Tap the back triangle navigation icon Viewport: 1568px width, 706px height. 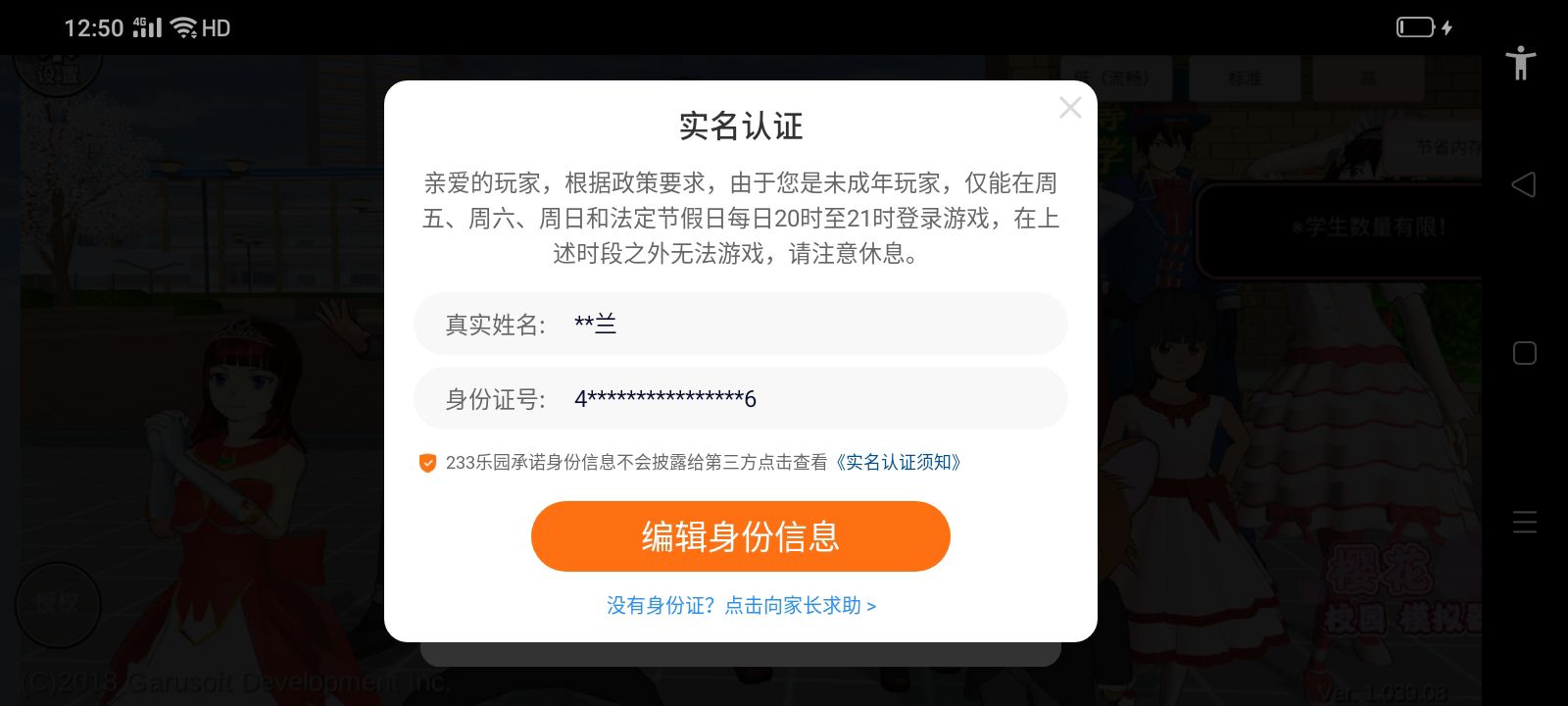click(x=1524, y=184)
